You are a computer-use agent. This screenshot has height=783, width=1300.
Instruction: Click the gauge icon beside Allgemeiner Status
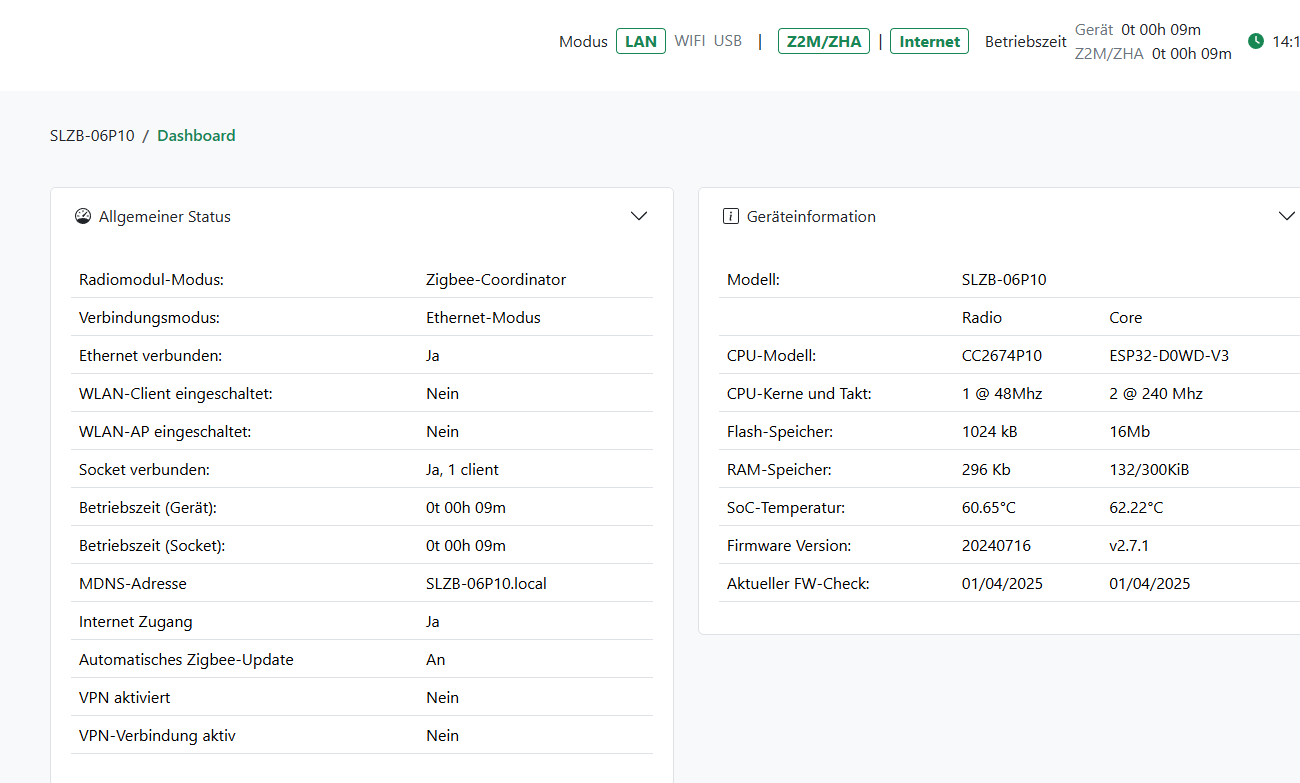pos(83,216)
